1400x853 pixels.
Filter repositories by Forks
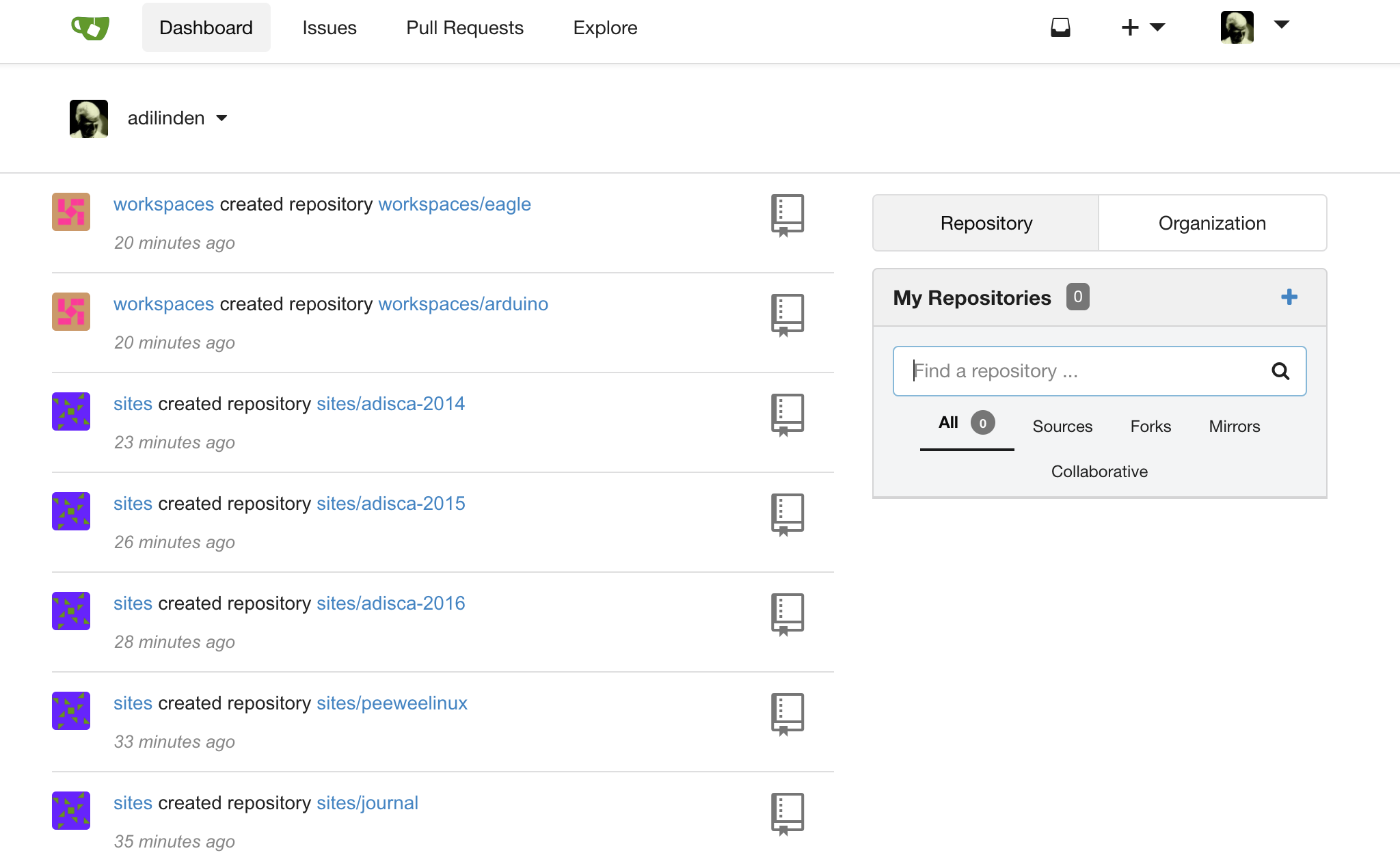point(1150,426)
